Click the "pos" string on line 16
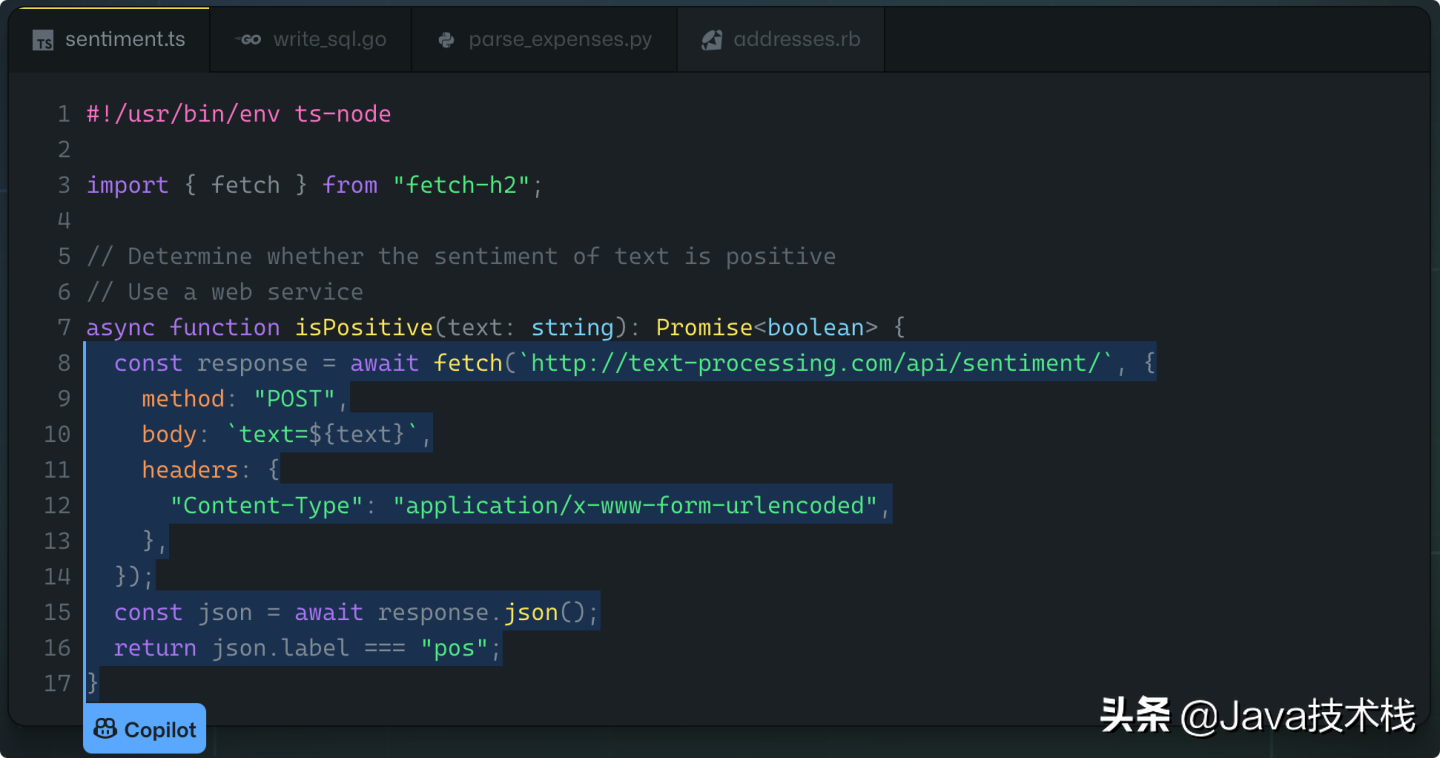 pos(454,648)
